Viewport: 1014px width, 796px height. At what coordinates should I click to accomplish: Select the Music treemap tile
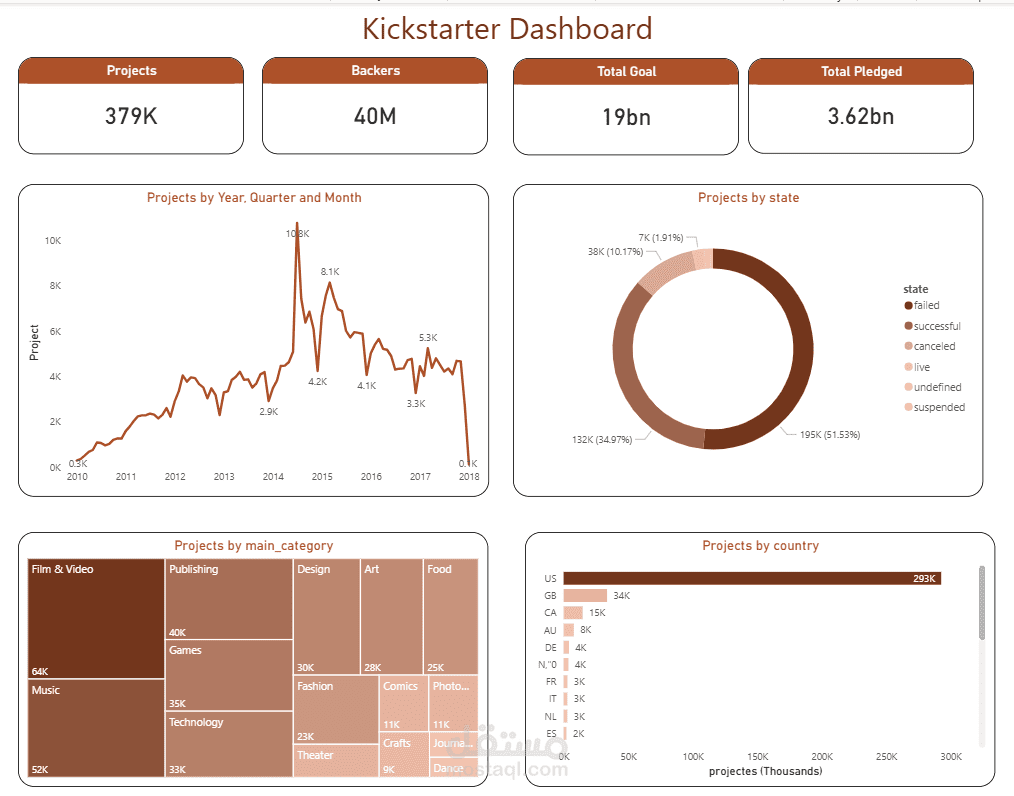(96, 727)
